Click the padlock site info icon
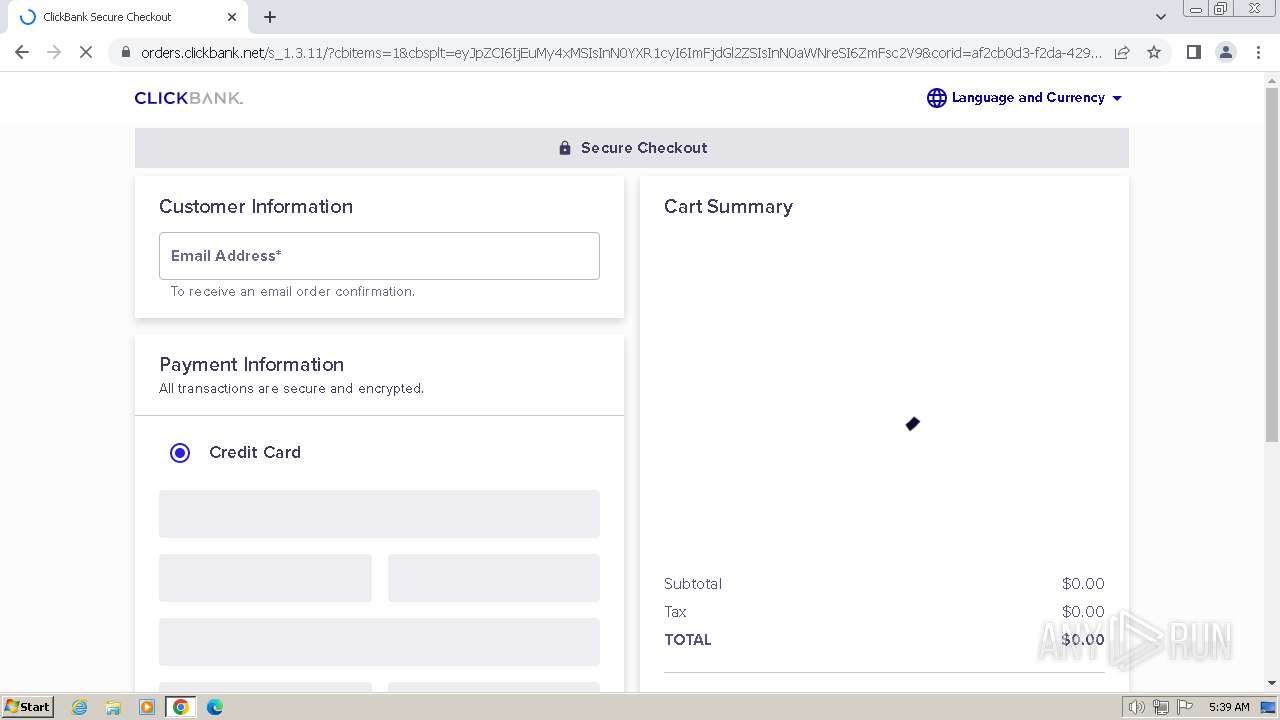This screenshot has width=1280, height=720. (125, 52)
